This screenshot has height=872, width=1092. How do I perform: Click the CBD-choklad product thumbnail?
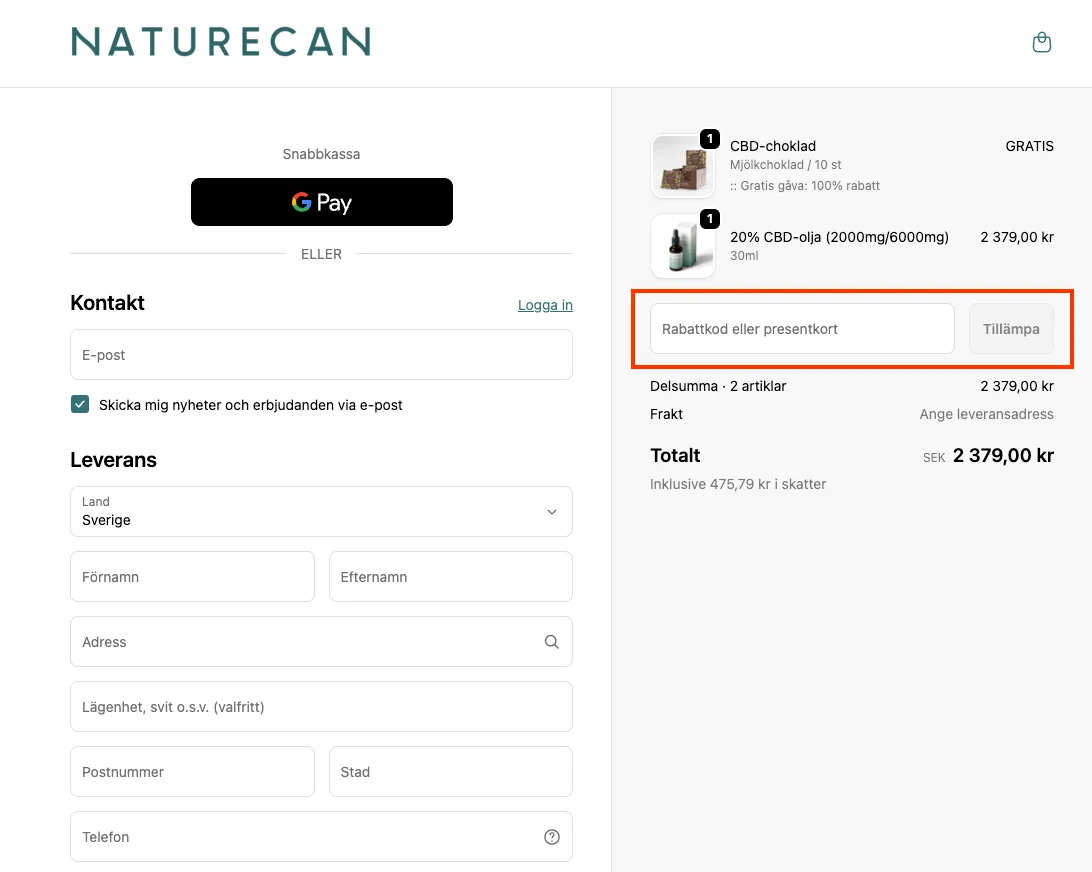[x=683, y=166]
